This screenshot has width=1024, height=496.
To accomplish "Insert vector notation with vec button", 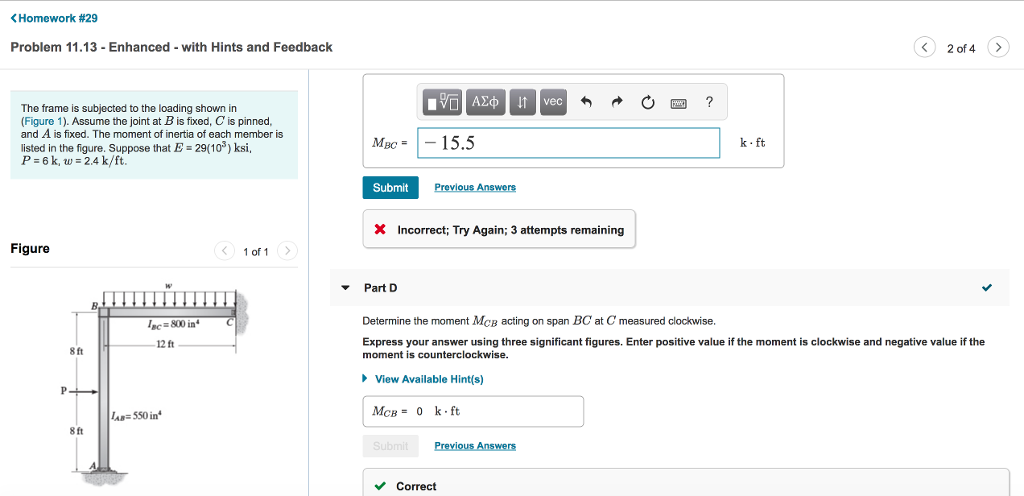I will (x=553, y=102).
